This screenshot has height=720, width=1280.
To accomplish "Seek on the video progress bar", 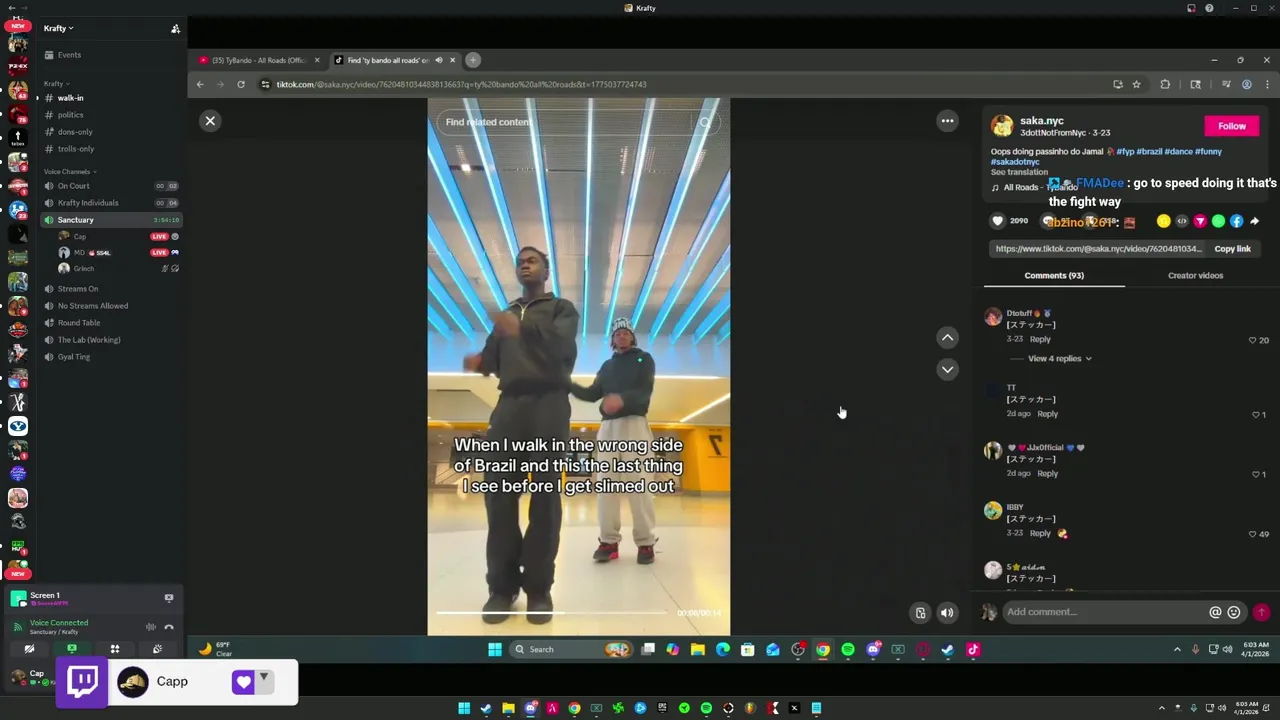I will [551, 613].
